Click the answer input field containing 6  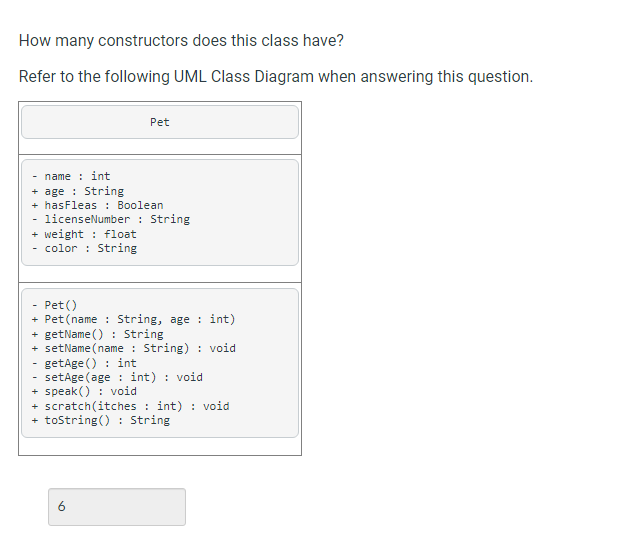click(117, 507)
